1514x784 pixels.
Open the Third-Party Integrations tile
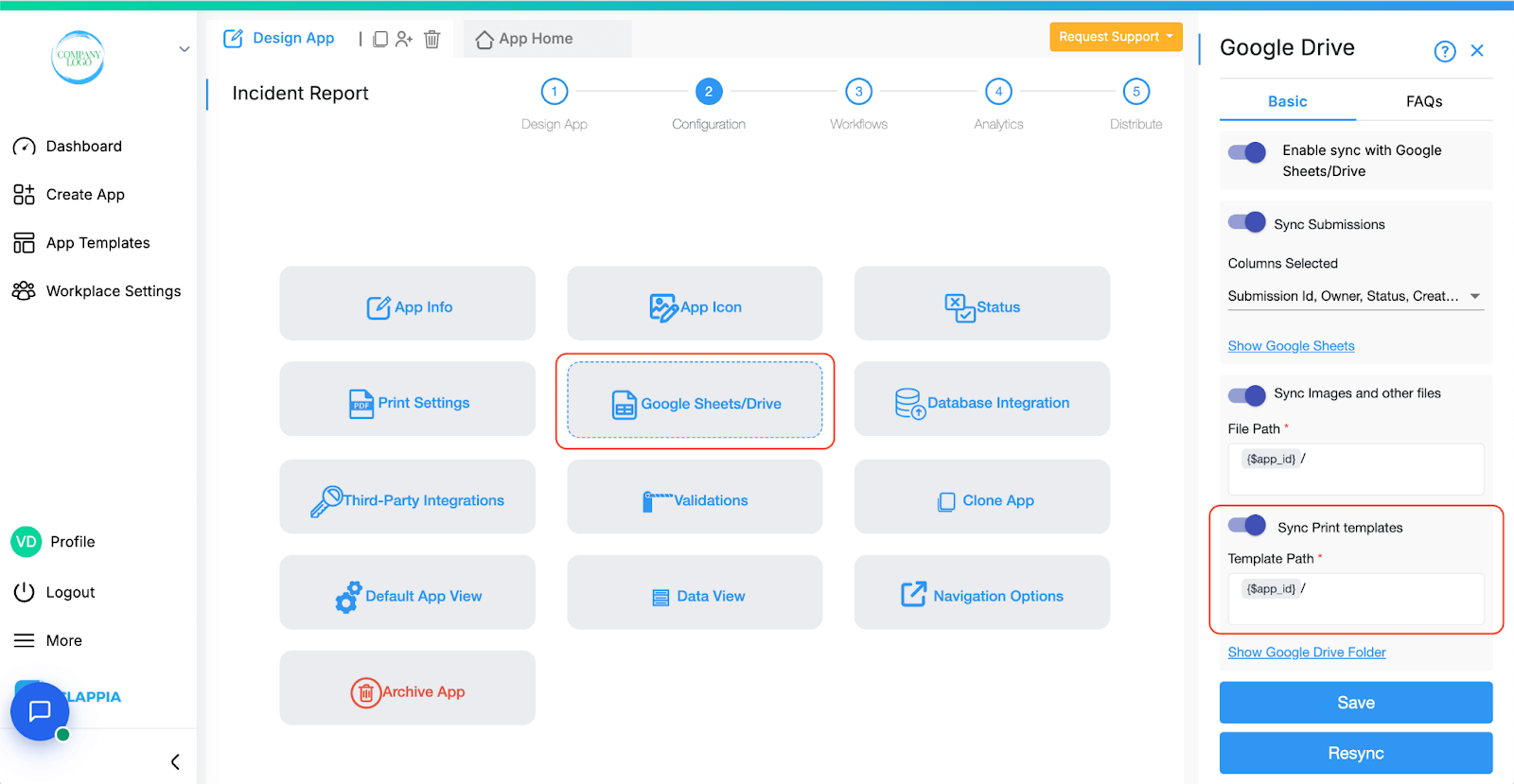coord(408,497)
